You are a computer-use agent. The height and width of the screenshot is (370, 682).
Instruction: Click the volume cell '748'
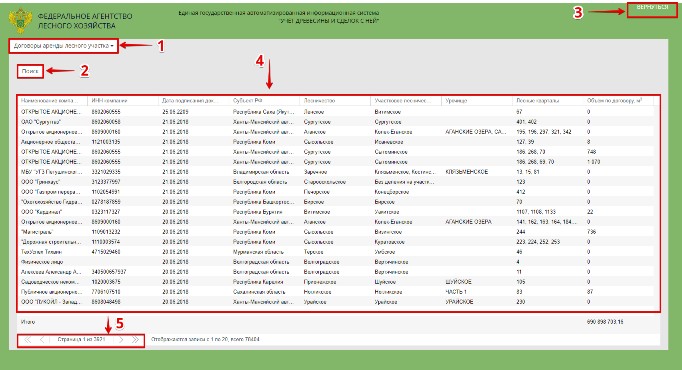tap(591, 152)
